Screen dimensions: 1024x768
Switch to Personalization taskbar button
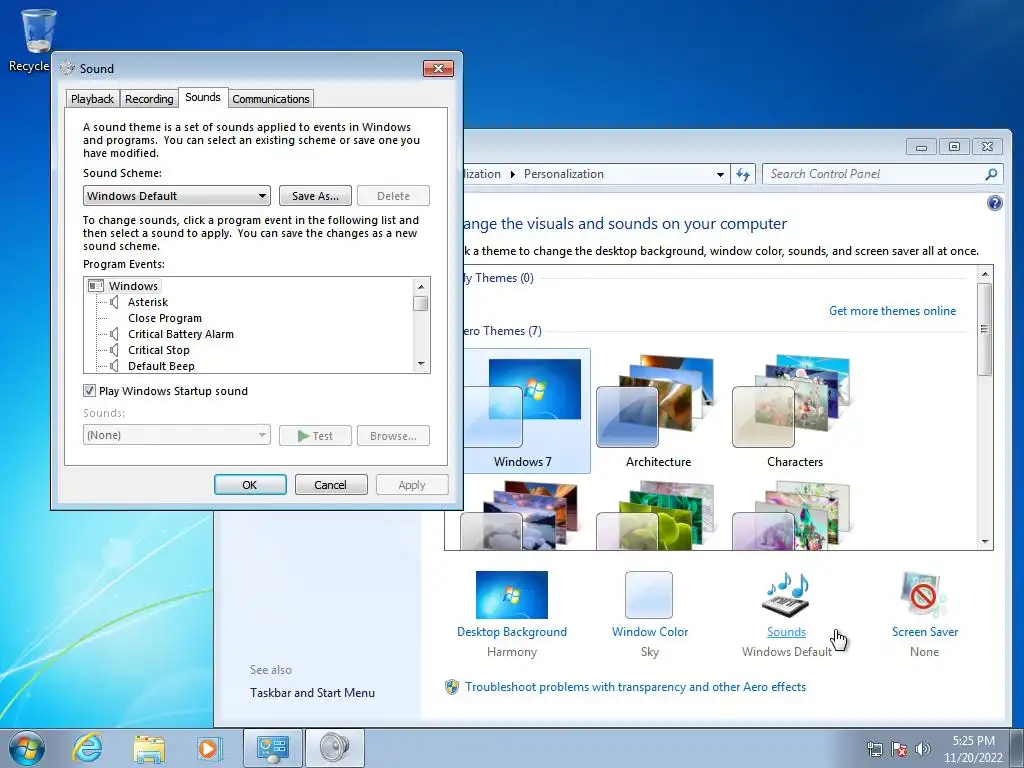click(272, 748)
